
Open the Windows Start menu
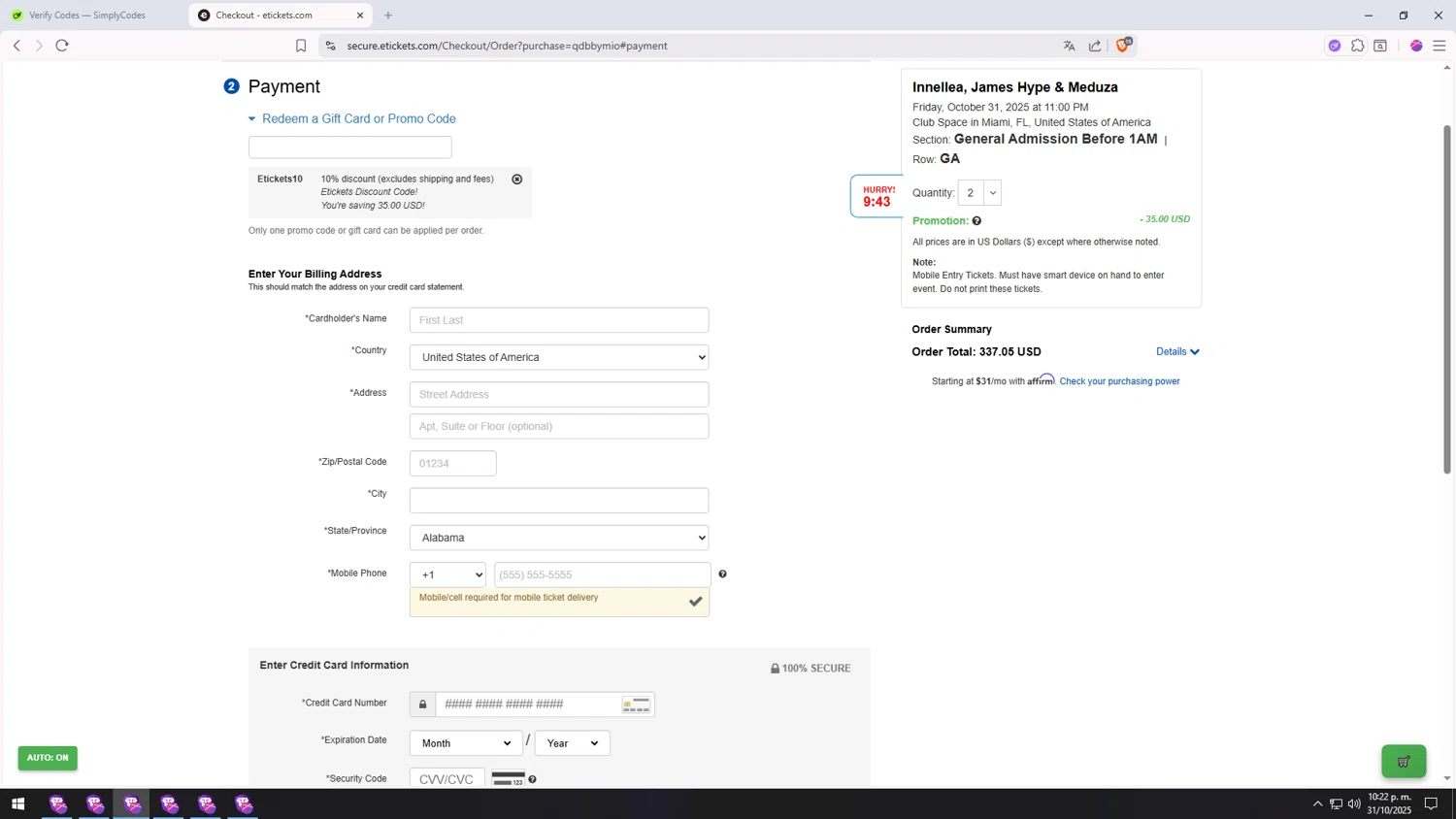tap(17, 803)
